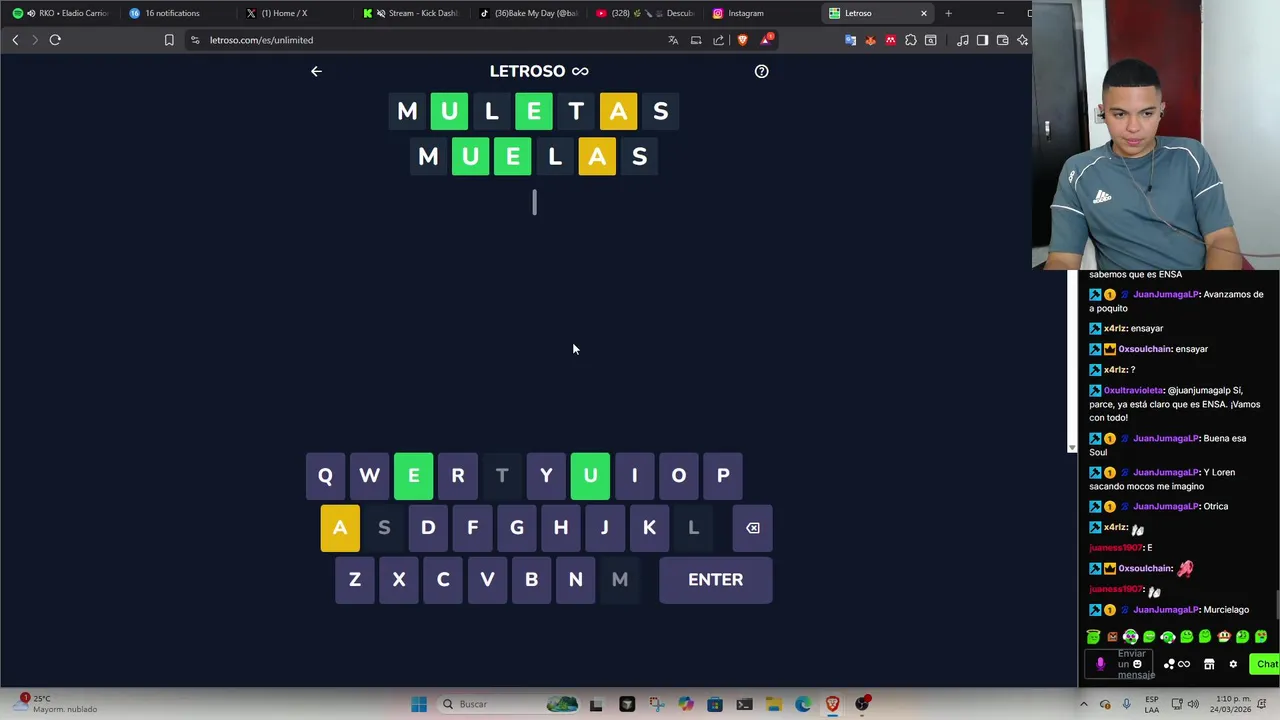This screenshot has height=720, width=1280.
Task: Switch to the Stream - Kick Dashboard tab
Action: [x=411, y=13]
